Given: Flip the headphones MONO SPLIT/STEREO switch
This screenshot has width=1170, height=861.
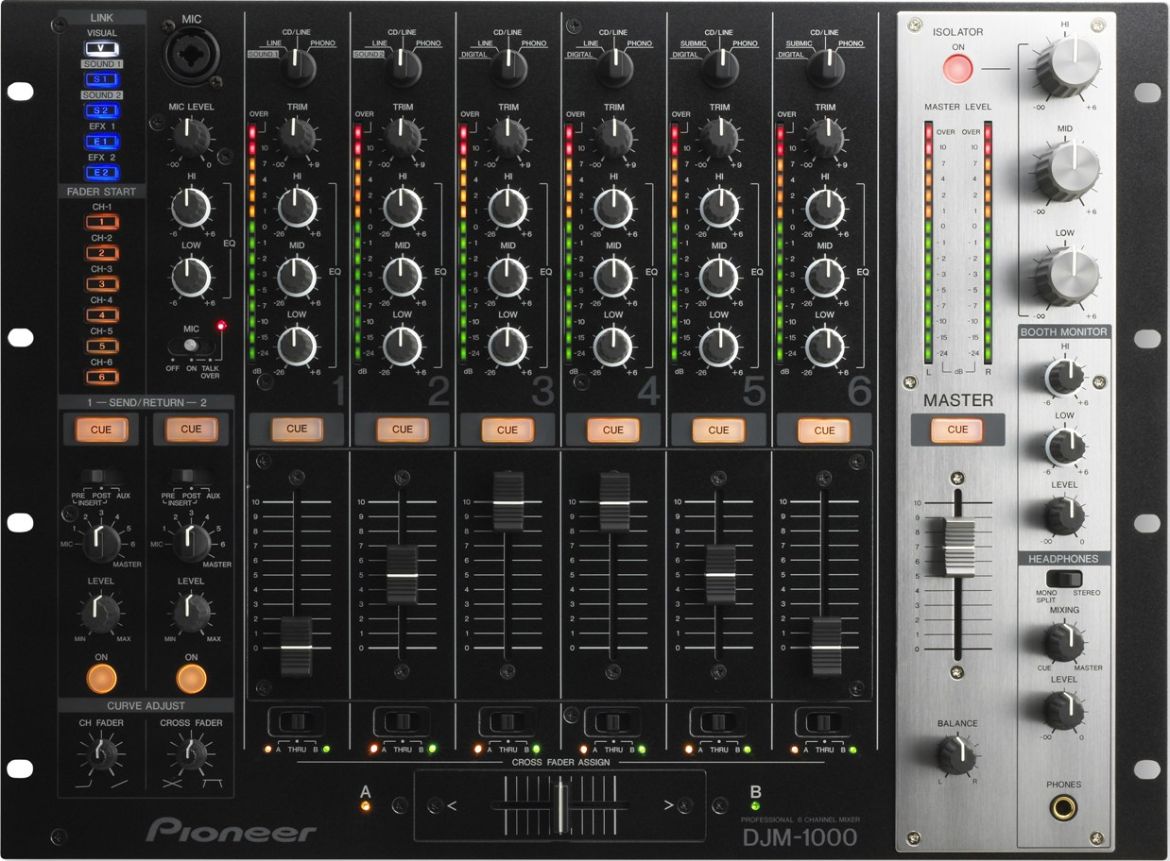Looking at the screenshot, I should coord(1063,578).
